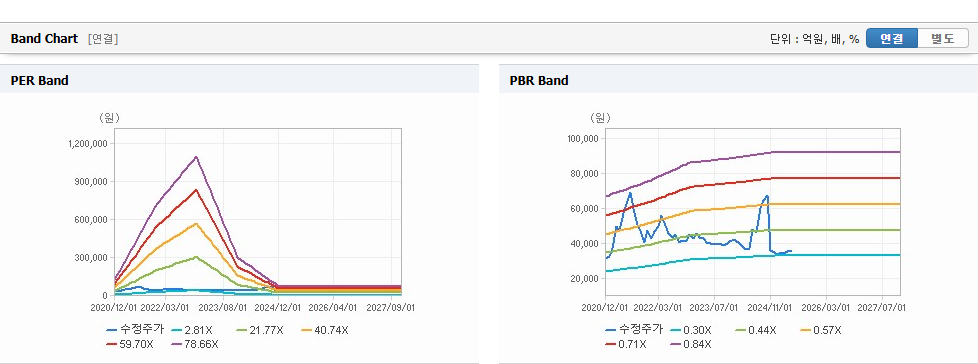Toggle 수정주가 legend in PBR Band chart
The width and height of the screenshot is (978, 364).
pos(634,330)
